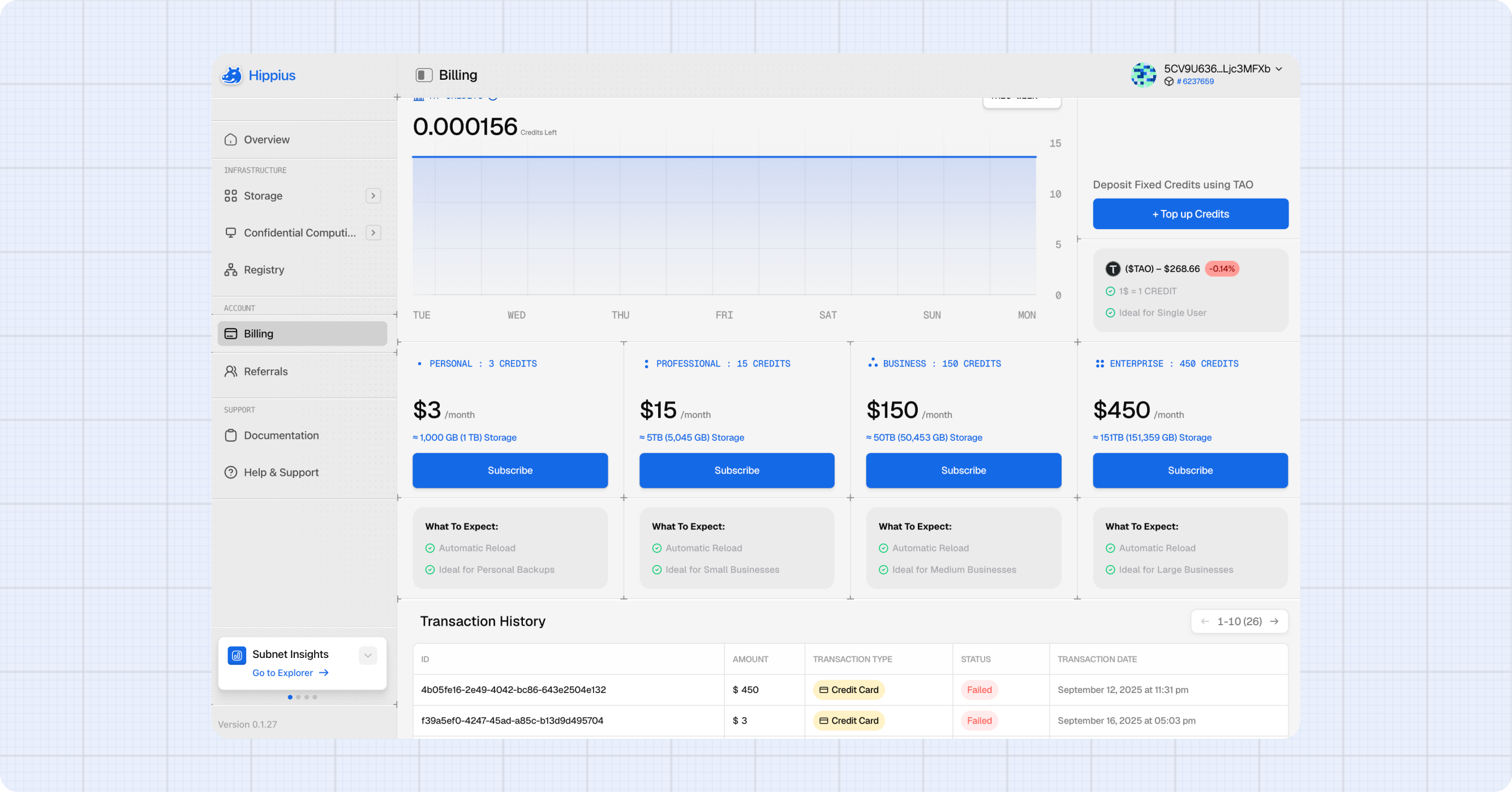The image size is (1512, 792).
Task: Click the Overview home icon
Action: point(231,140)
